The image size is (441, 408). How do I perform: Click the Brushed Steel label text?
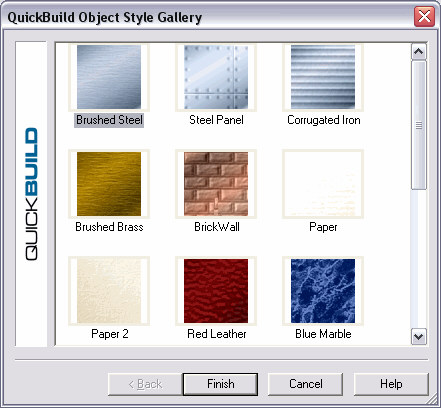(109, 120)
